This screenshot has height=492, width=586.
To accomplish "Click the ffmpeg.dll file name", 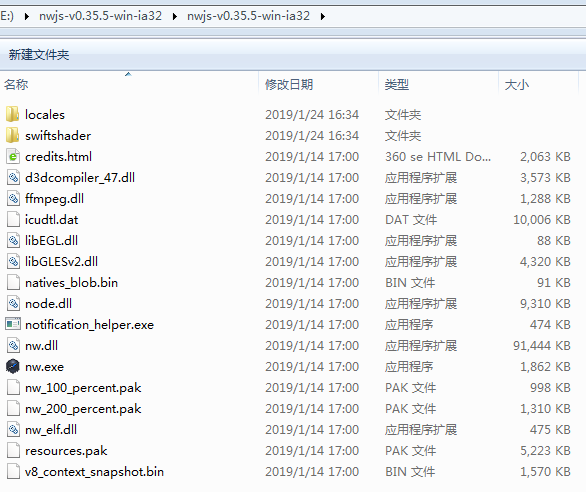I will [54, 199].
